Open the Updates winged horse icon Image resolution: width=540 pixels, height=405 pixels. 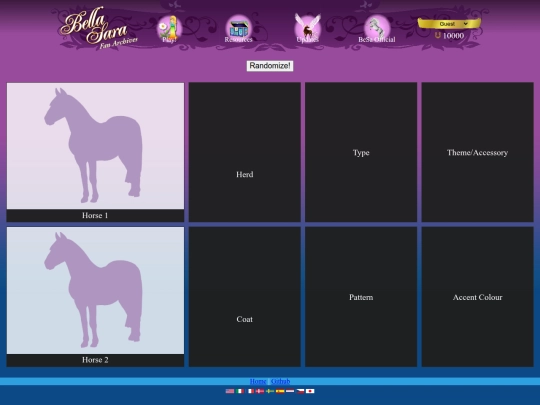coord(308,29)
